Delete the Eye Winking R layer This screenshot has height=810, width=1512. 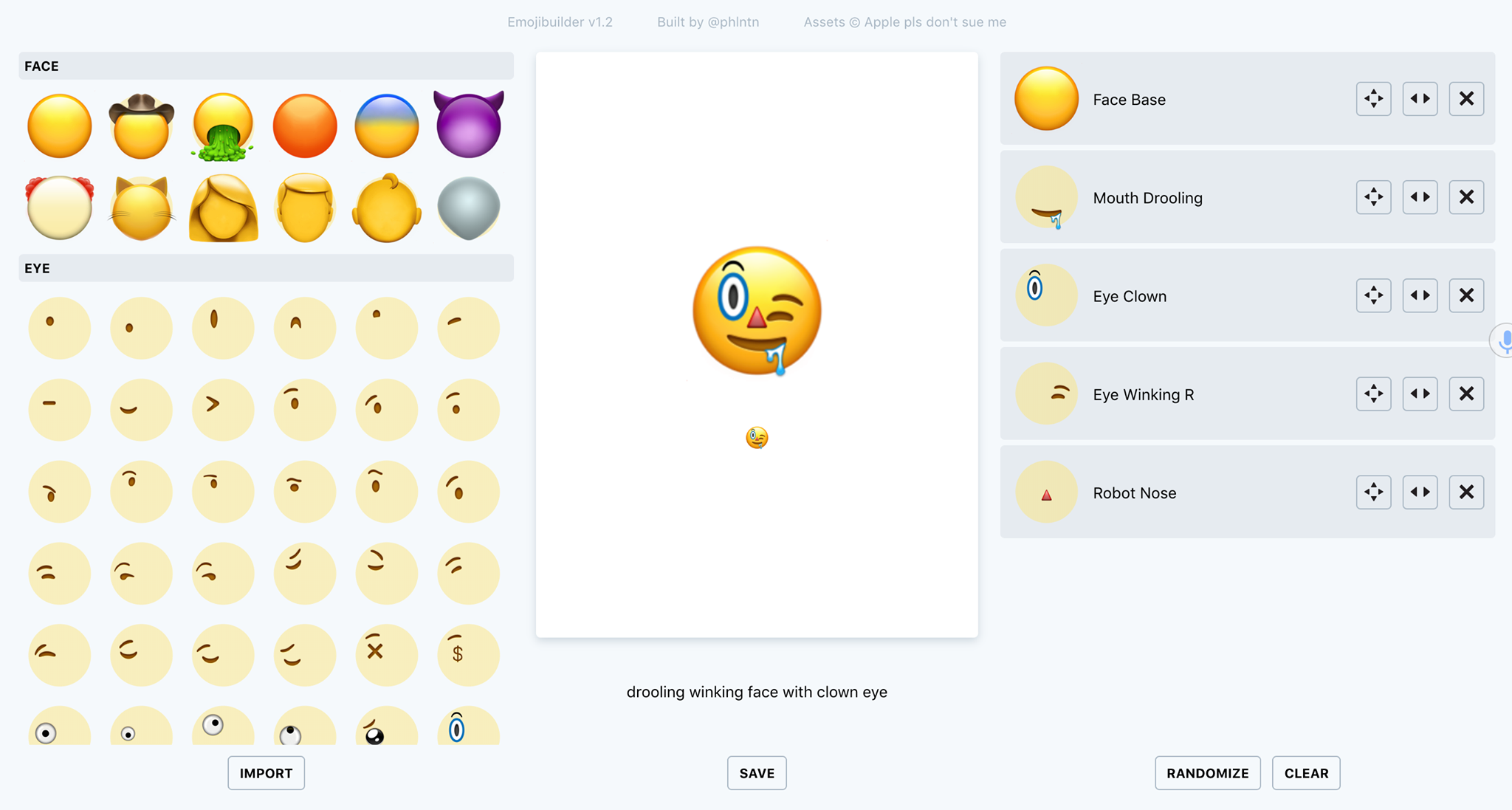pyautogui.click(x=1466, y=394)
